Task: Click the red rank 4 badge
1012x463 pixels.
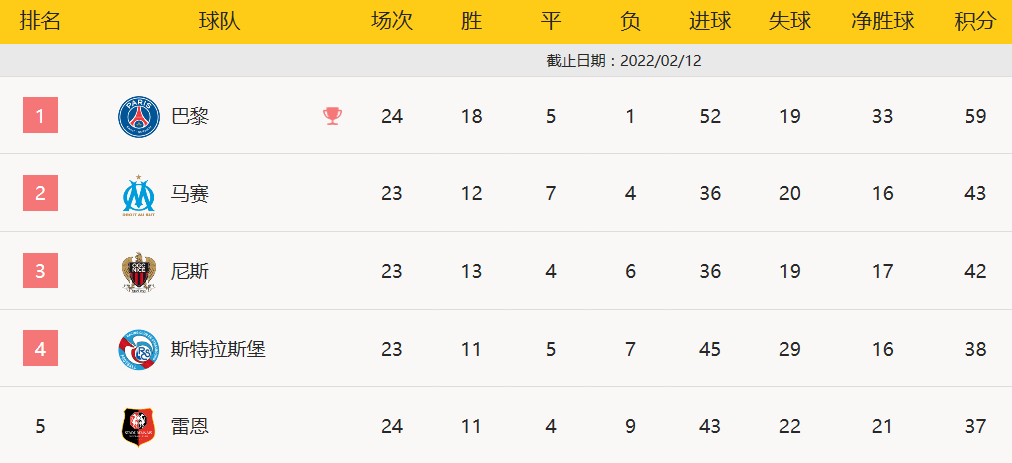Action: [40, 350]
